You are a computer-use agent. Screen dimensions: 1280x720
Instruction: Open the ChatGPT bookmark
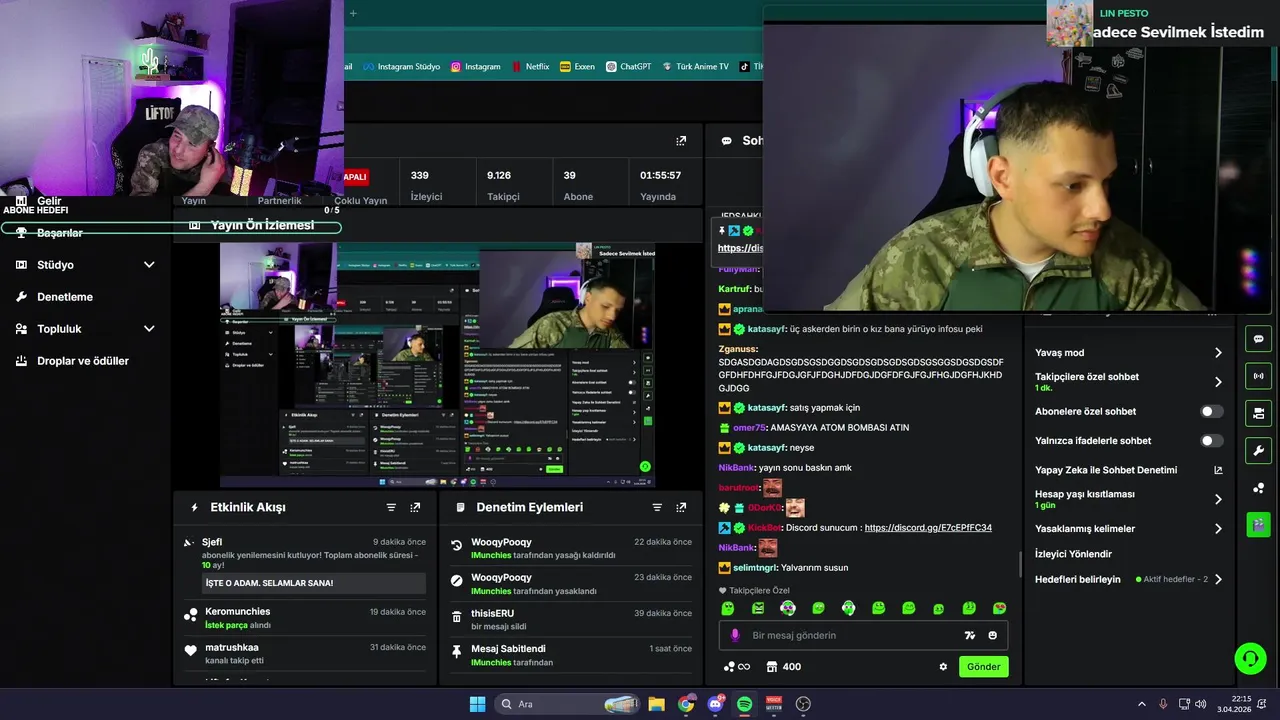[628, 67]
